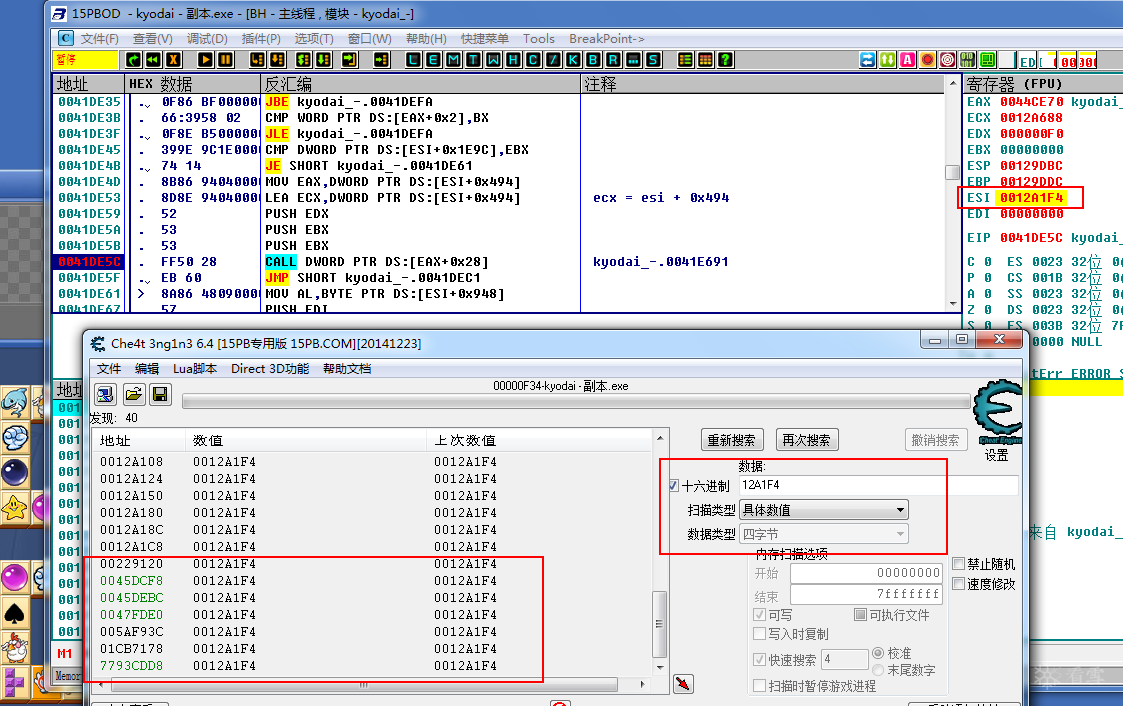
Task: Click the 重新搜索 button
Action: [x=731, y=440]
